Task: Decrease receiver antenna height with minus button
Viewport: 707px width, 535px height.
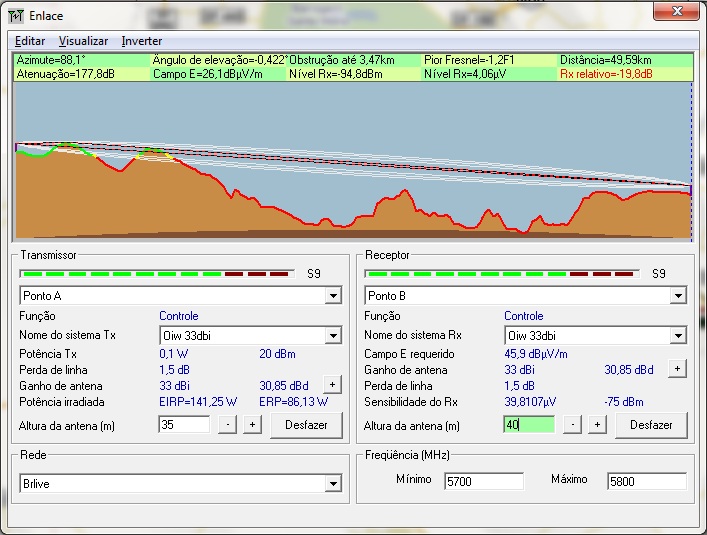Action: click(x=574, y=425)
